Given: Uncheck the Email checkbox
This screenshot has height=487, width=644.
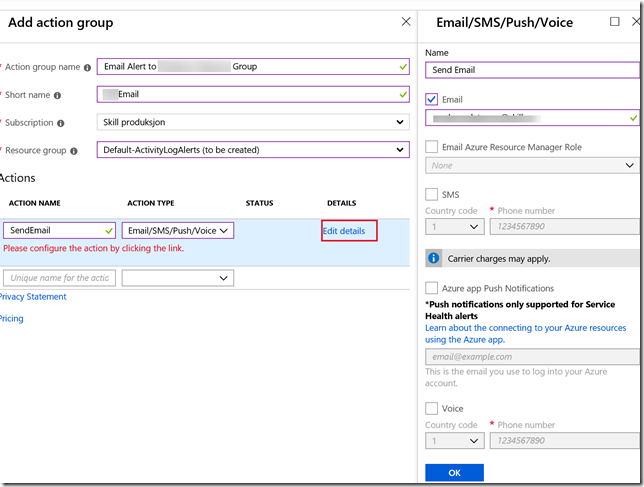Looking at the screenshot, I should point(431,99).
